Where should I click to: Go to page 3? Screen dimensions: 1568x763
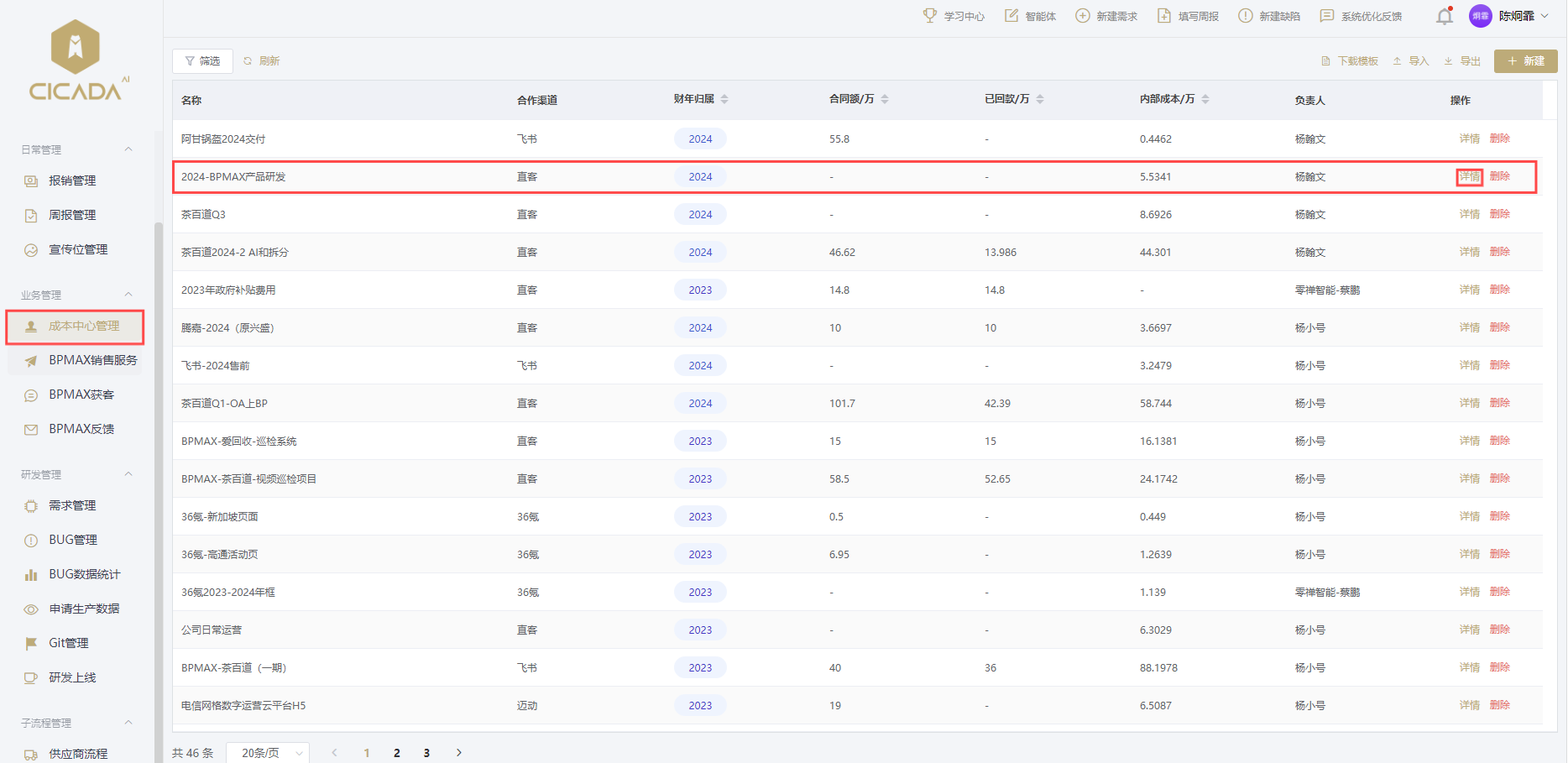426,753
